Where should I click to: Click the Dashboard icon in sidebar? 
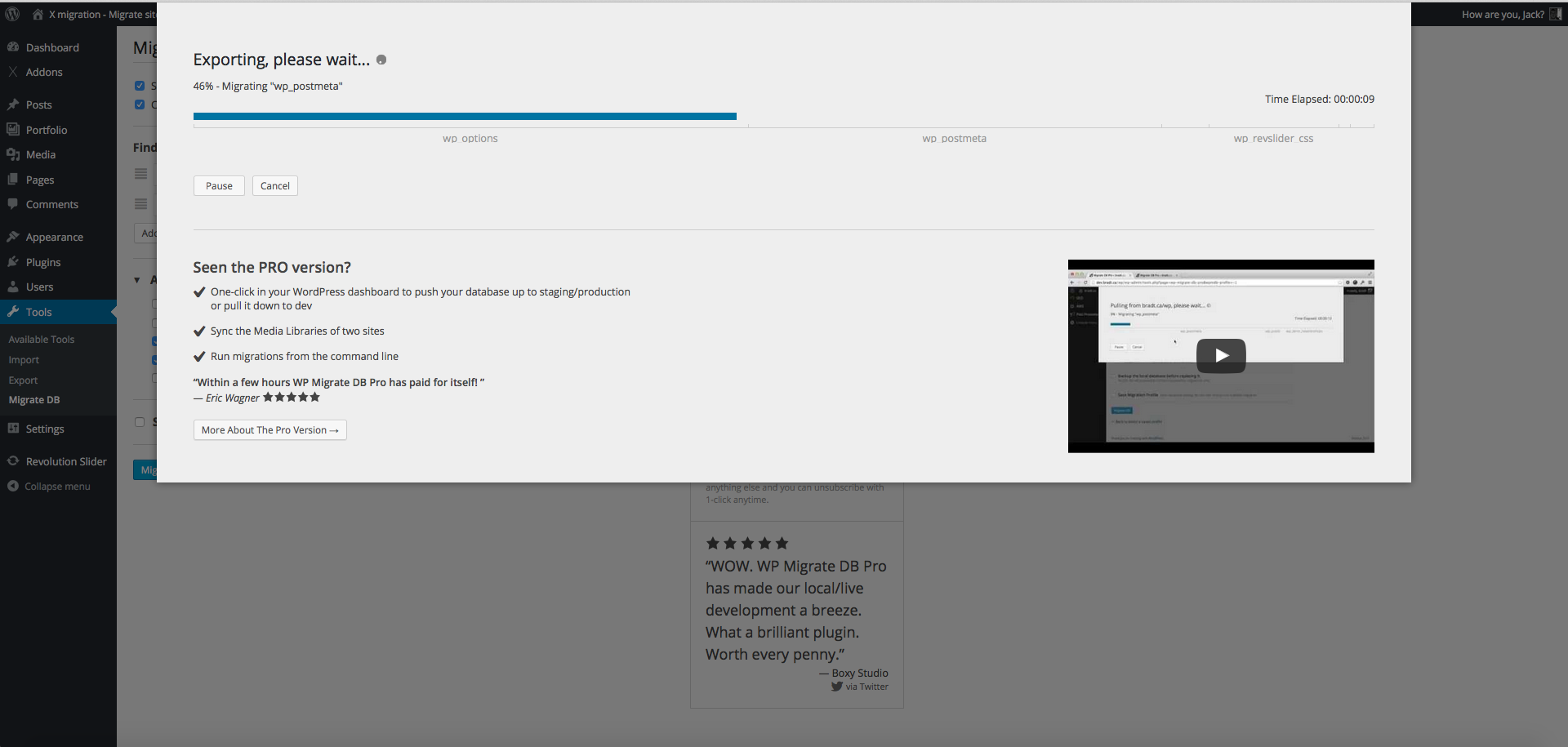(13, 47)
